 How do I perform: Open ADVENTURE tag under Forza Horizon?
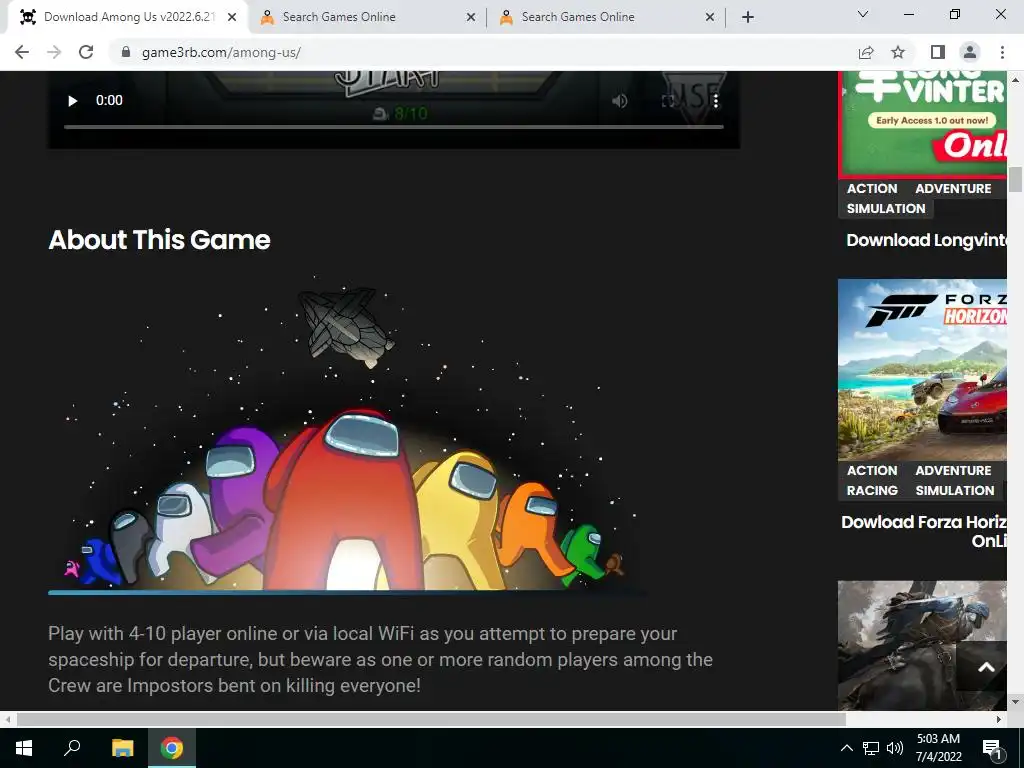[953, 471]
